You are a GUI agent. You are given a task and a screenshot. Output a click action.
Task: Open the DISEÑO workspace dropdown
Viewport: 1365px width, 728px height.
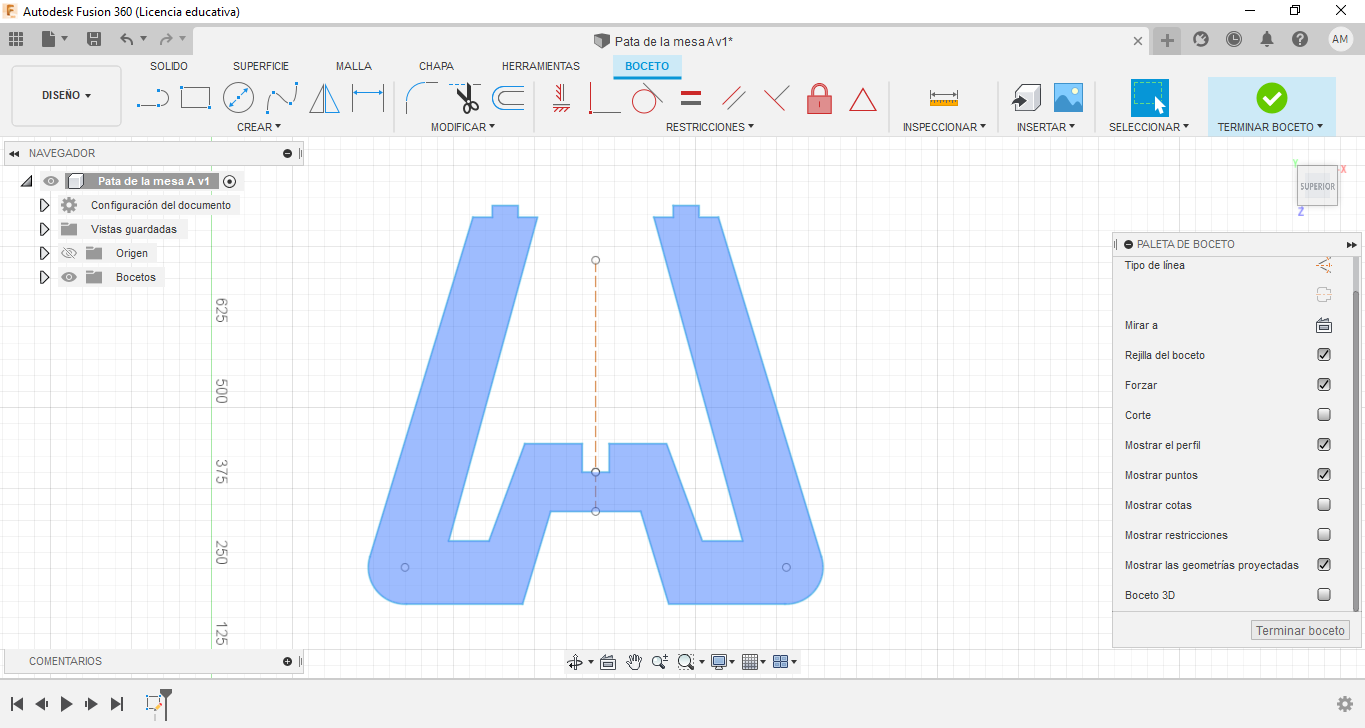pos(67,96)
